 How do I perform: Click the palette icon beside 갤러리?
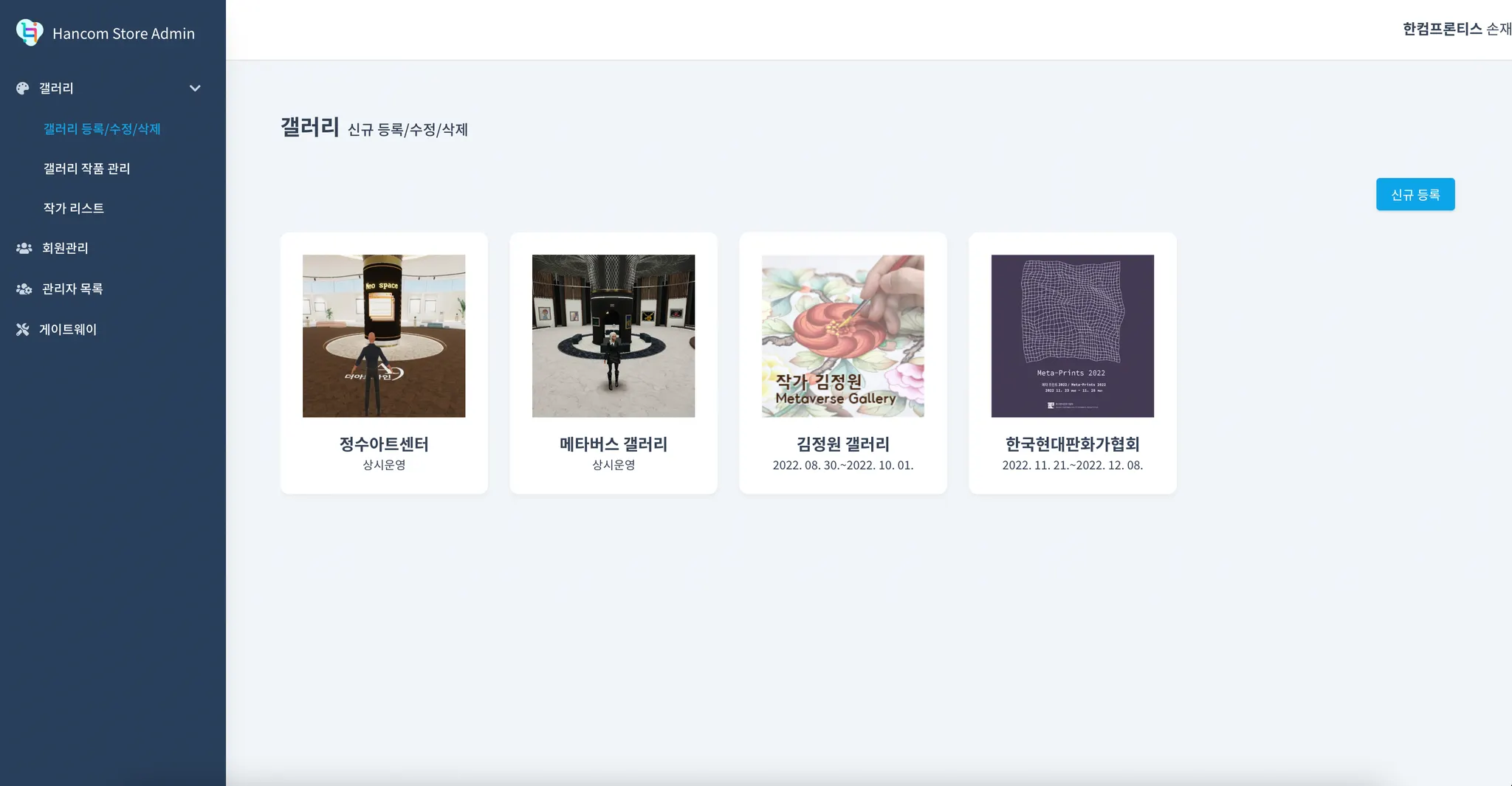(x=23, y=88)
